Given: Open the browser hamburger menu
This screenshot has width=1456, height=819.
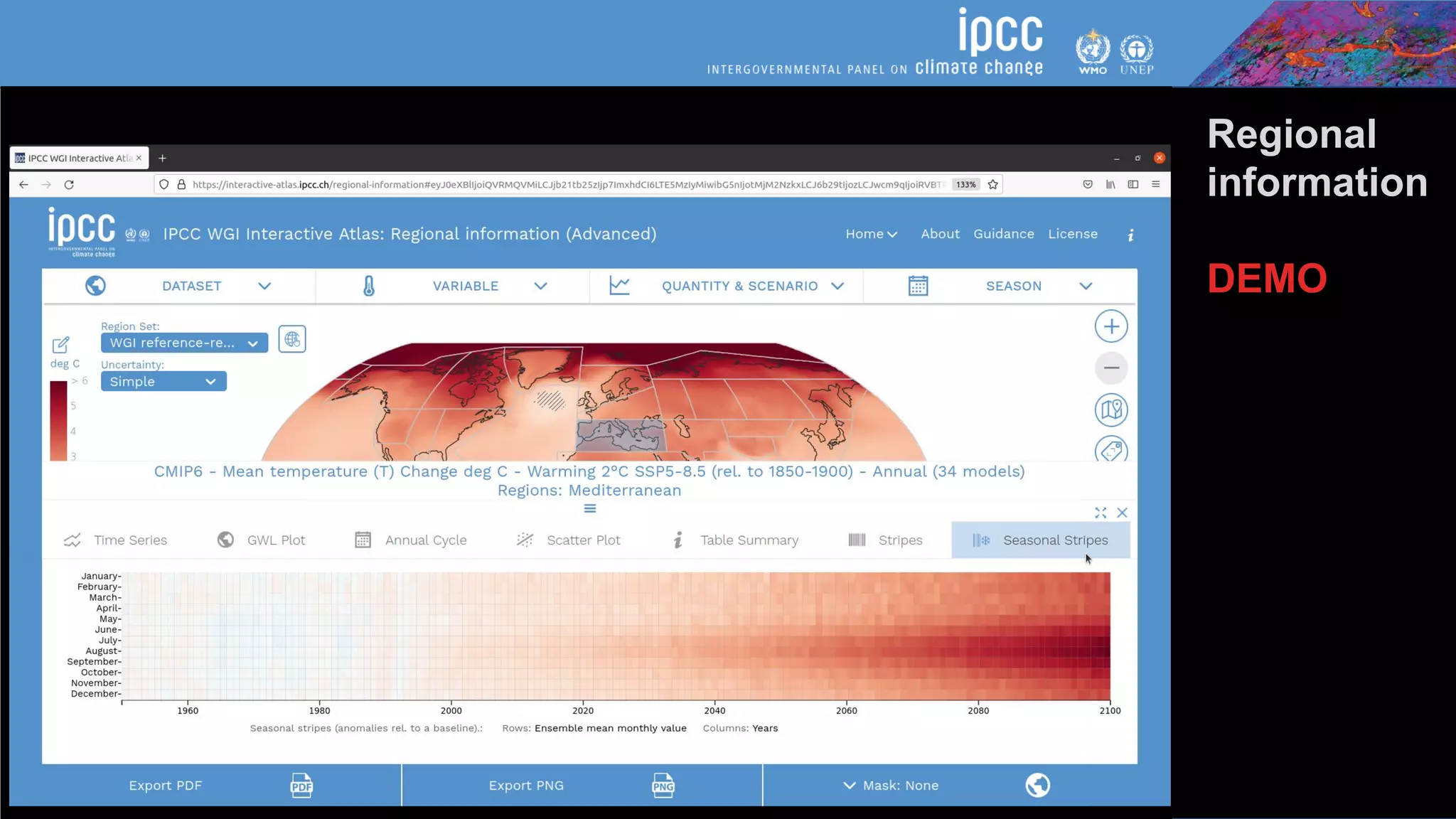Looking at the screenshot, I should tap(1156, 185).
